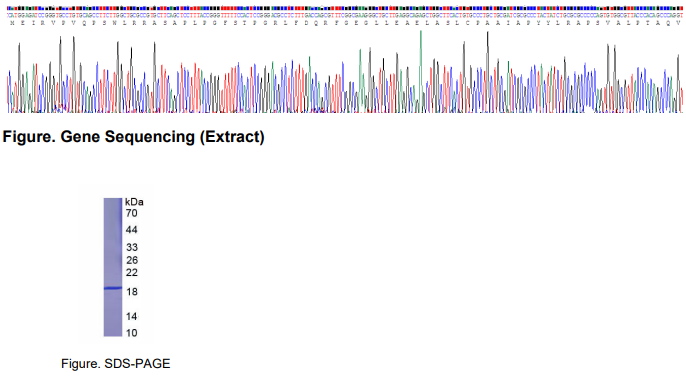The height and width of the screenshot is (377, 686).
Task: Click the 70 kDa marker label
Action: pos(132,213)
